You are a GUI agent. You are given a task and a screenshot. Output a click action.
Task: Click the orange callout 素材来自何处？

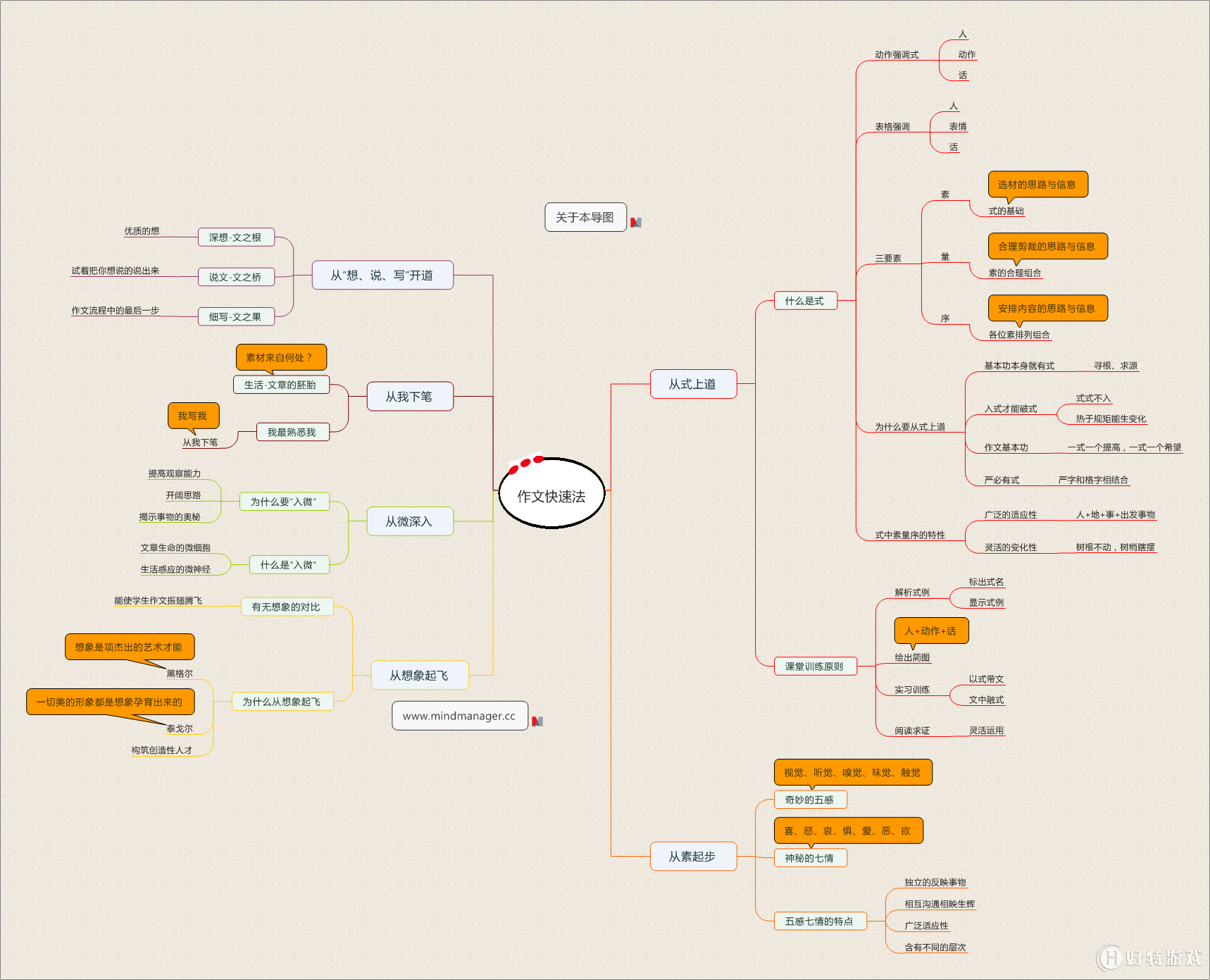point(281,357)
